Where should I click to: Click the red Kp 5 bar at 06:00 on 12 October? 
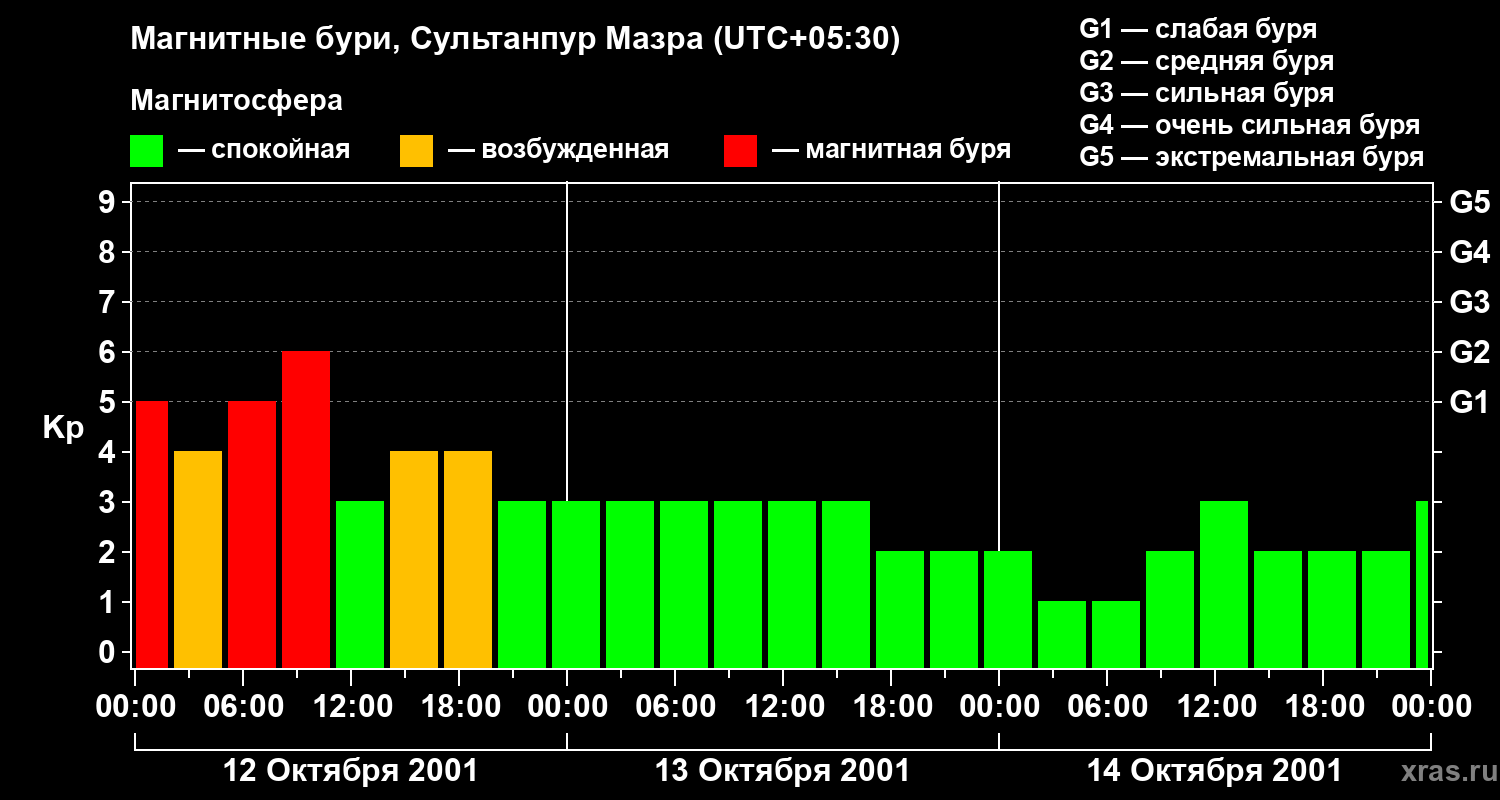[x=252, y=534]
